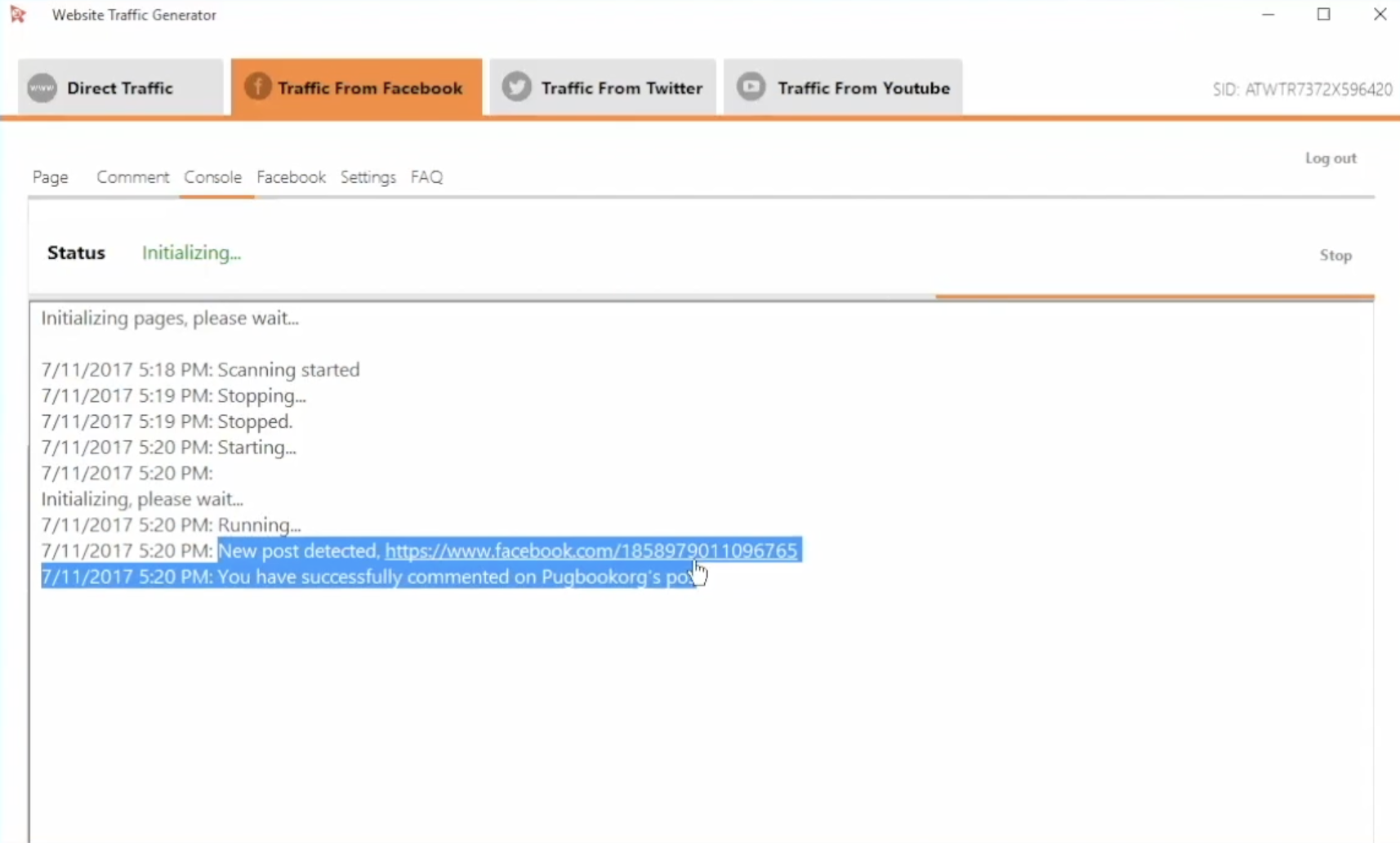Viewport: 1400px width, 843px height.
Task: Click 'New post detected' text
Action: click(x=299, y=551)
